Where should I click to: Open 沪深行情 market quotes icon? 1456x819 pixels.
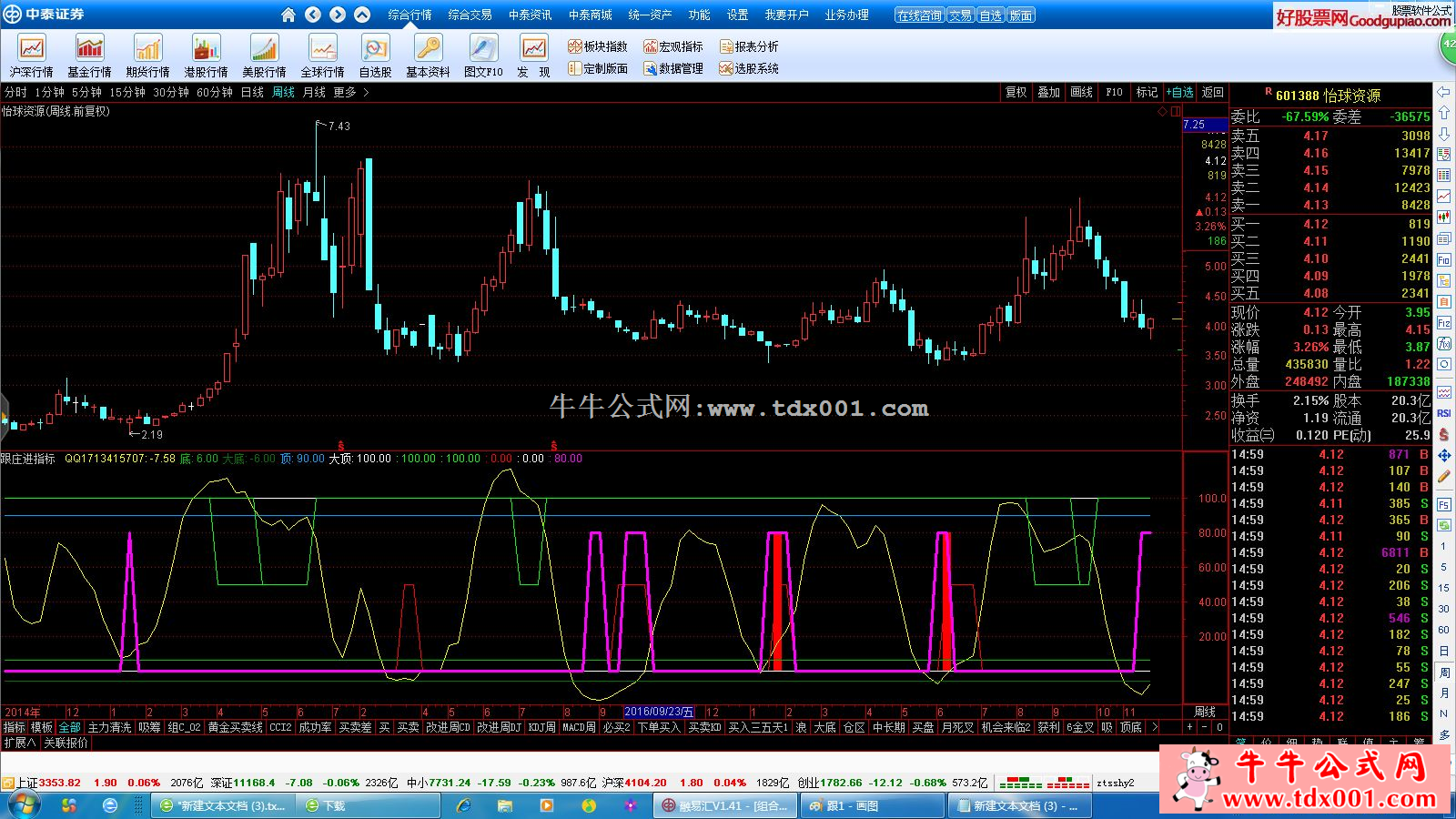click(32, 56)
